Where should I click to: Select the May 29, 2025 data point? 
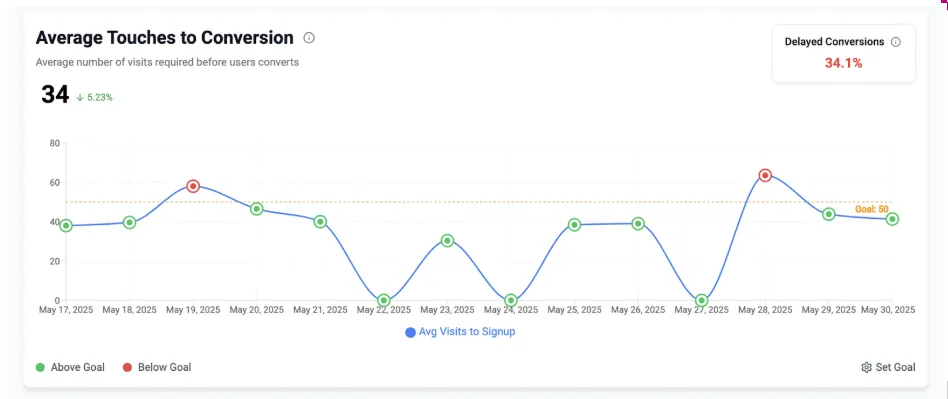coord(829,214)
